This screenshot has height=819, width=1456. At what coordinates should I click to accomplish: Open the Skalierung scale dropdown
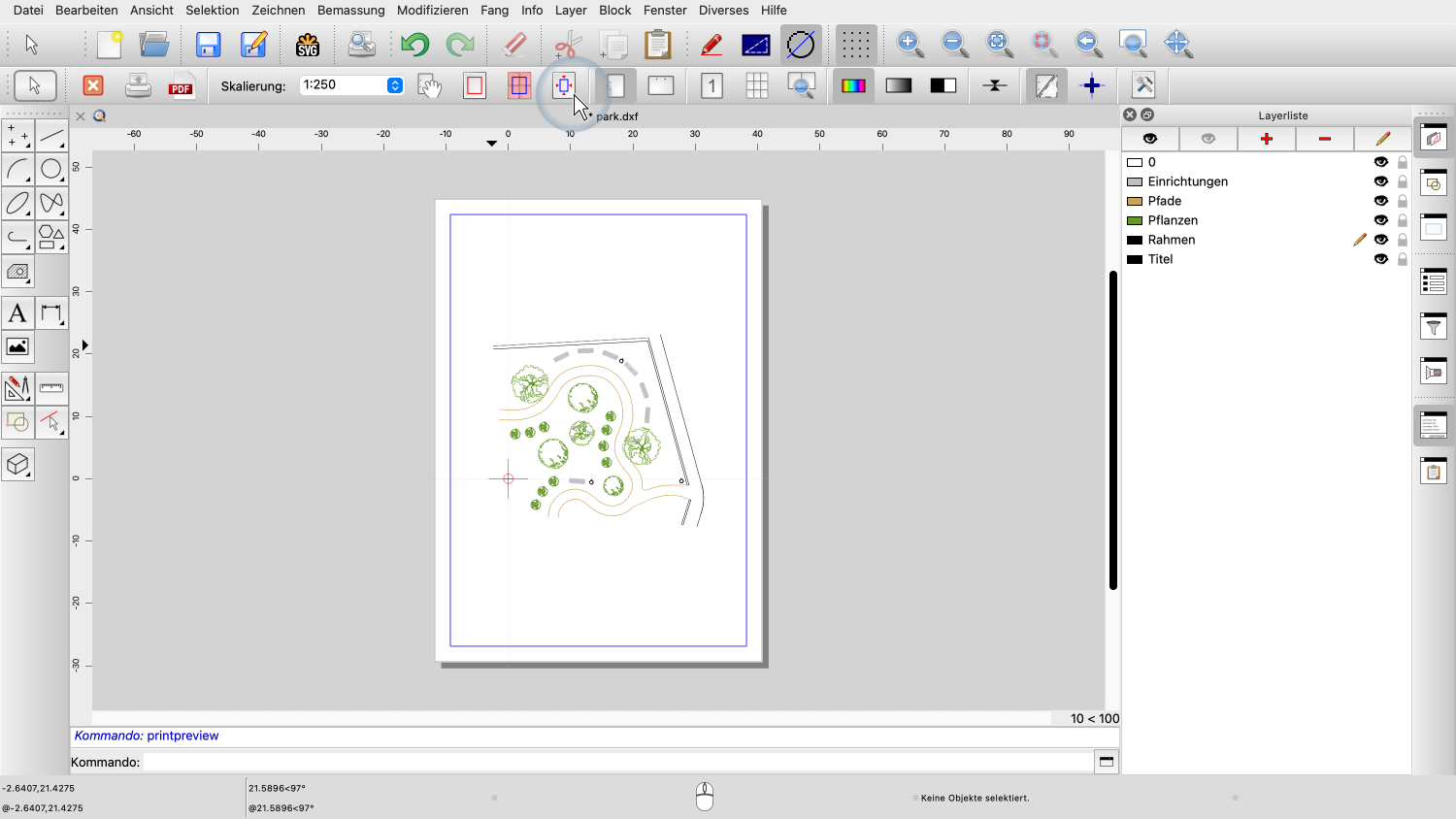pyautogui.click(x=395, y=85)
